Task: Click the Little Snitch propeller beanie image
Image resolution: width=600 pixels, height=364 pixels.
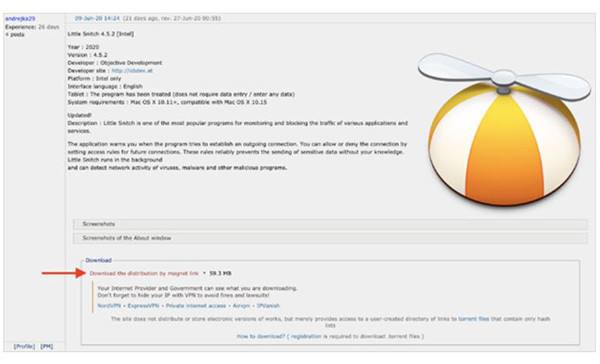Action: (x=504, y=130)
